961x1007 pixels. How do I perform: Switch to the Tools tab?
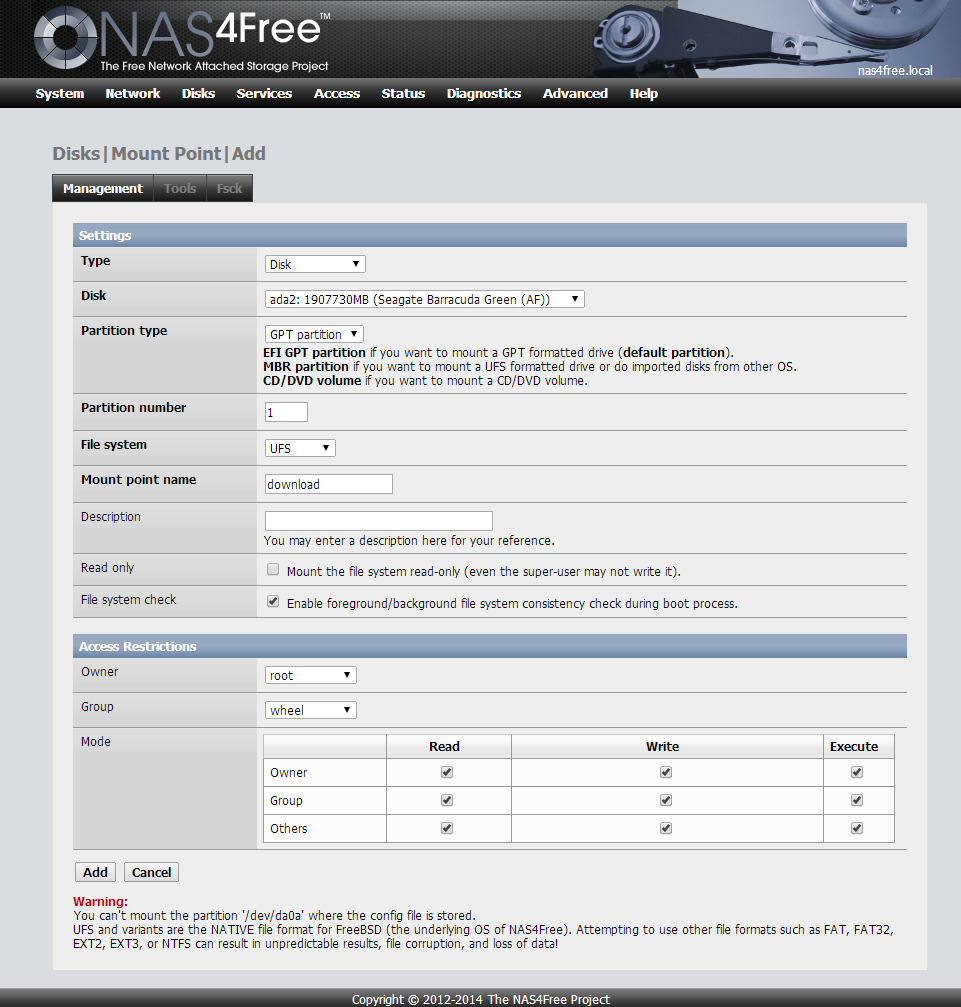pos(180,188)
